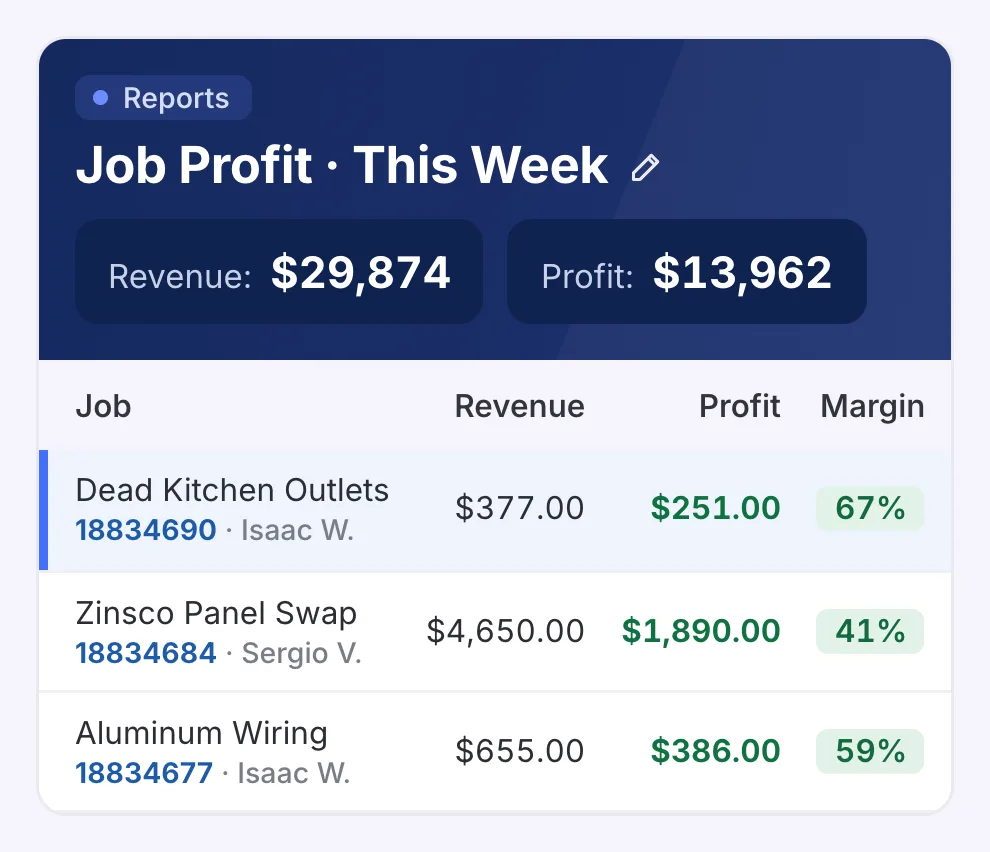Click the Profit $13,962 summary card
This screenshot has width=990, height=852.
687,272
